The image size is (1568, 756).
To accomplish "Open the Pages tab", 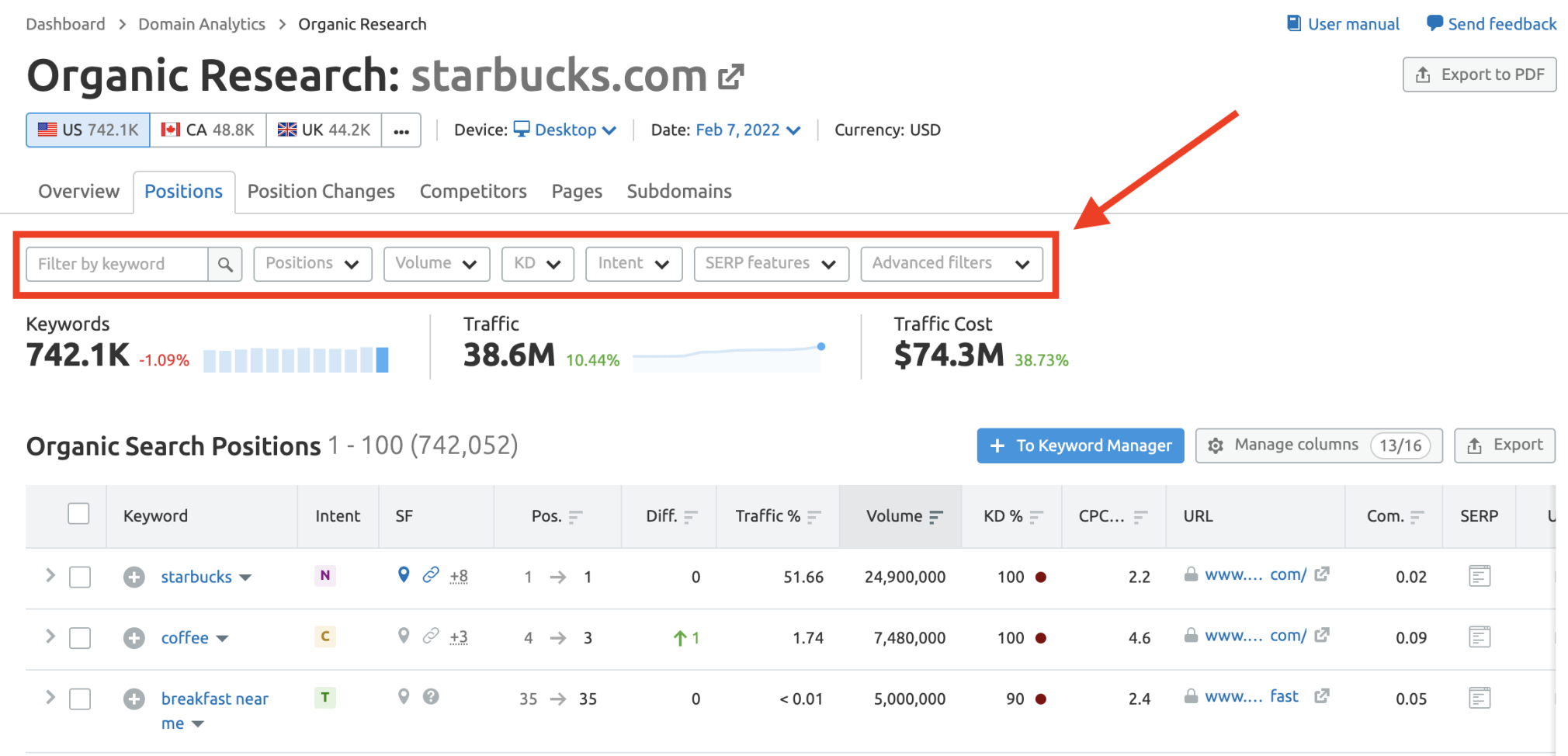I will [x=577, y=192].
